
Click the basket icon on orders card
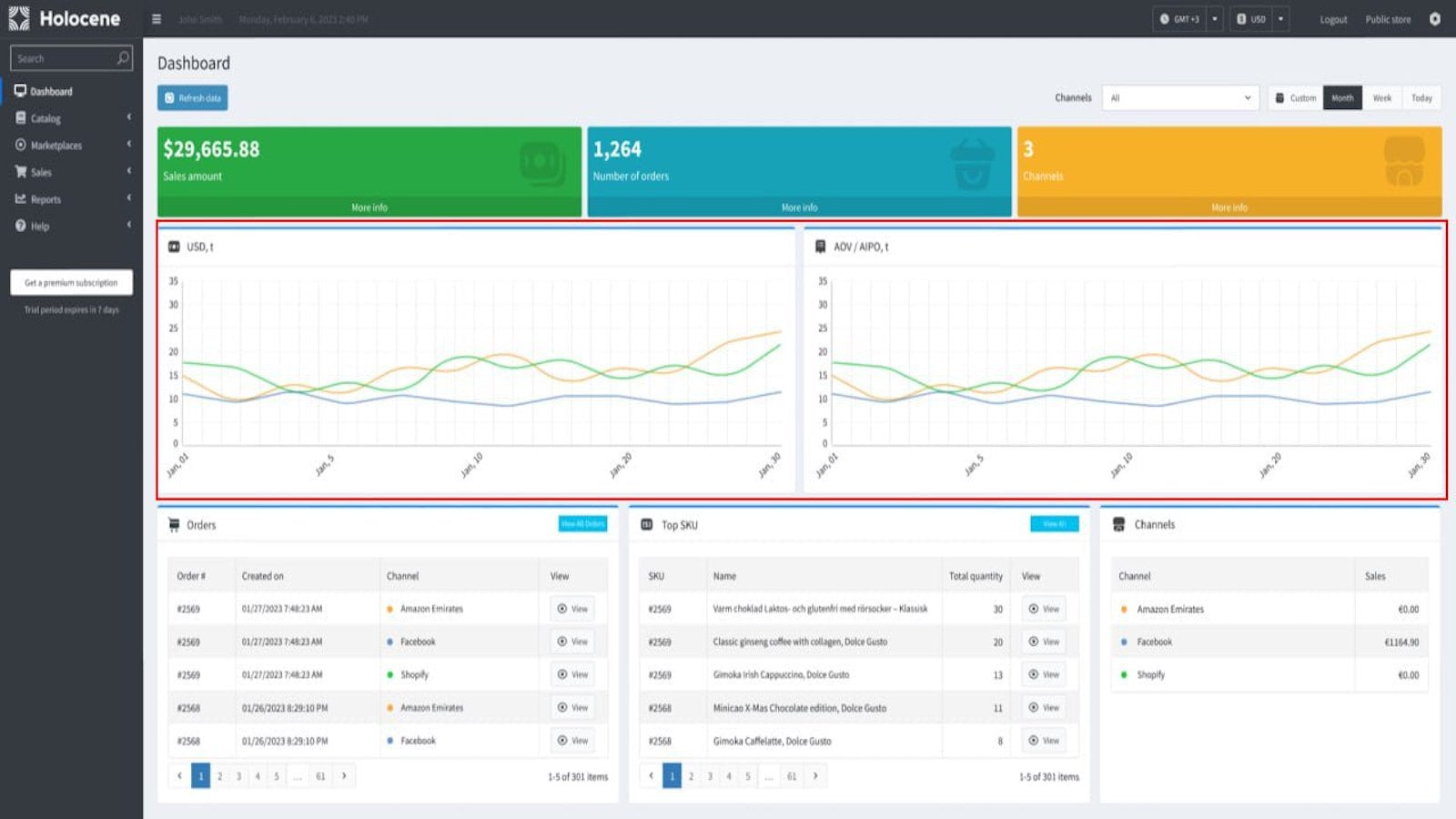[x=972, y=164]
